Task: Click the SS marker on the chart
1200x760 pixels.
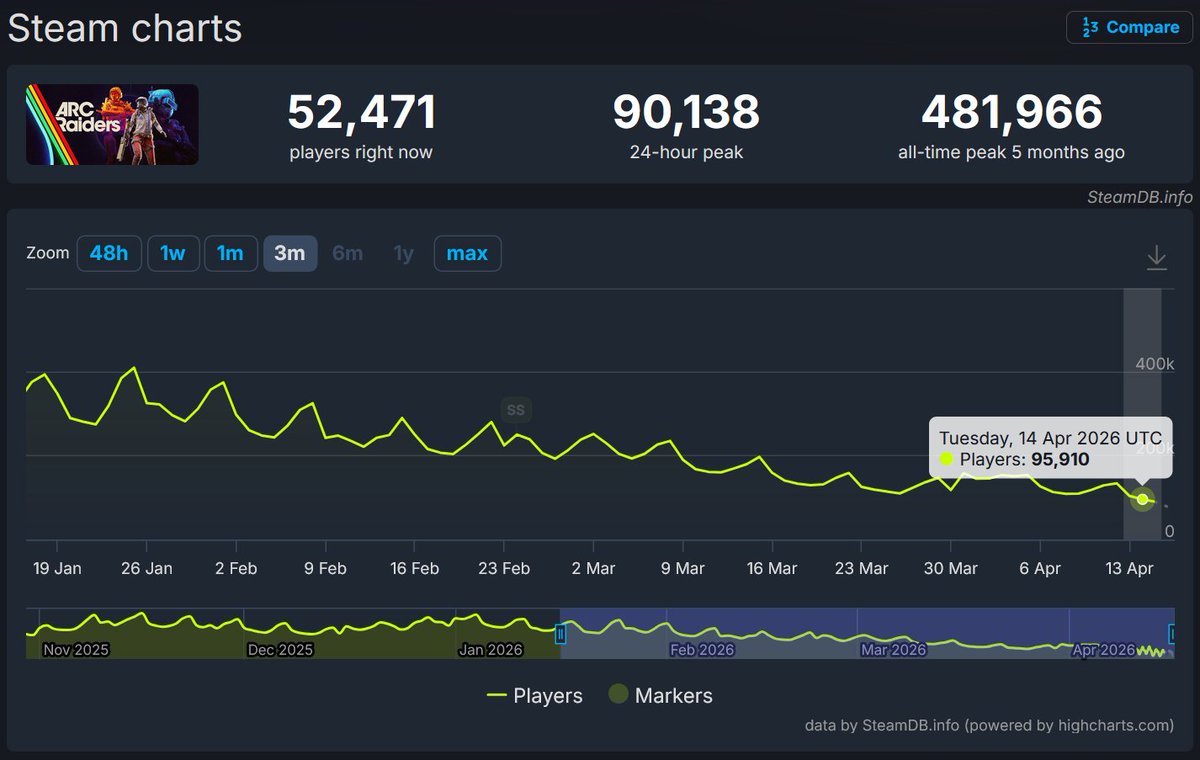Action: point(515,409)
